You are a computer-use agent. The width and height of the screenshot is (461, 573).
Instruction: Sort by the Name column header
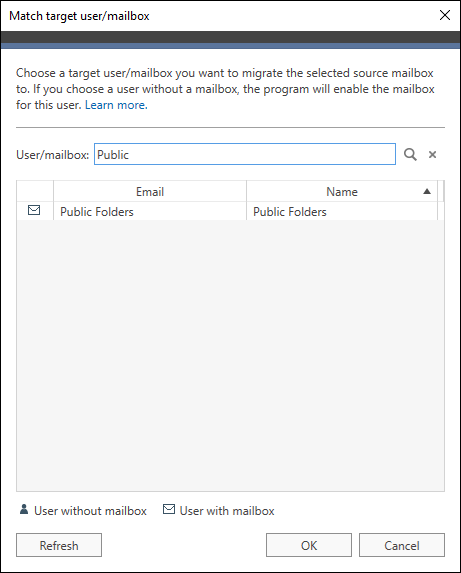coord(342,191)
